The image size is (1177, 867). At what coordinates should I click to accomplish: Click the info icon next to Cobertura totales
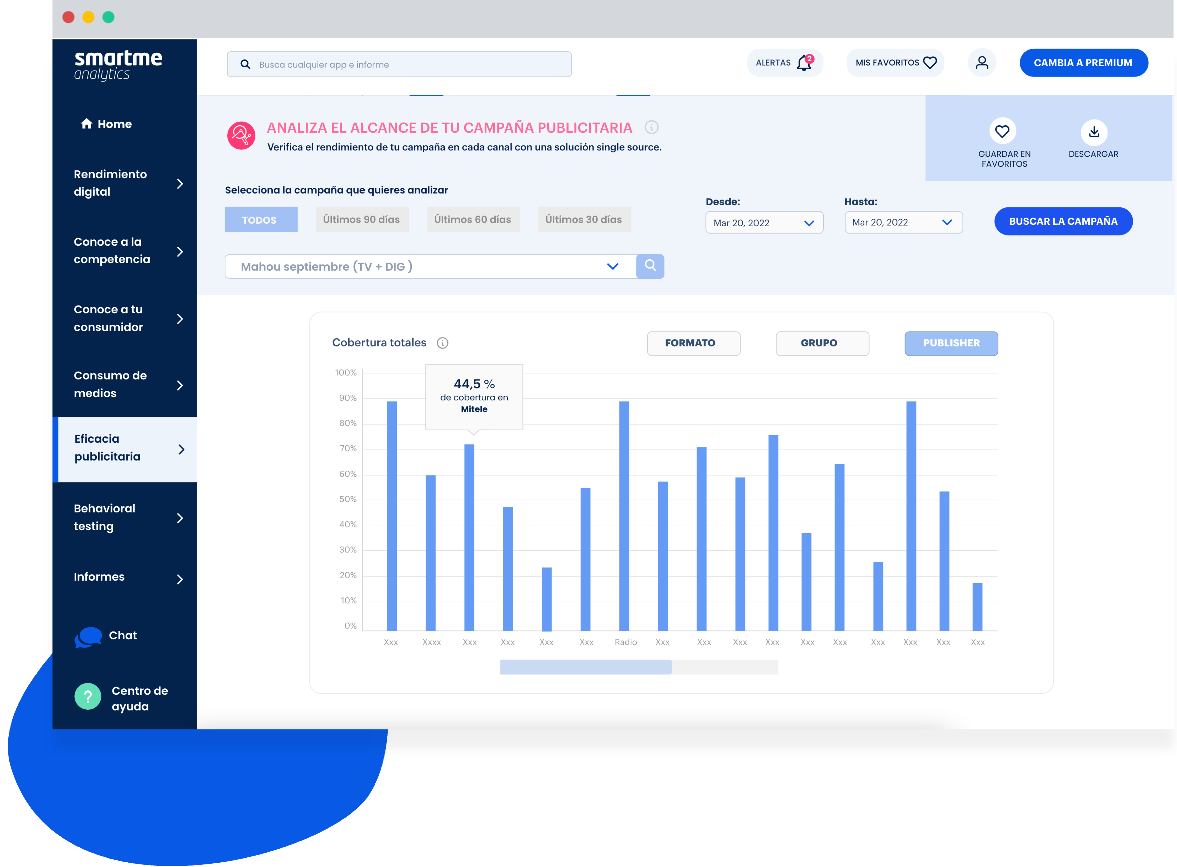[443, 343]
